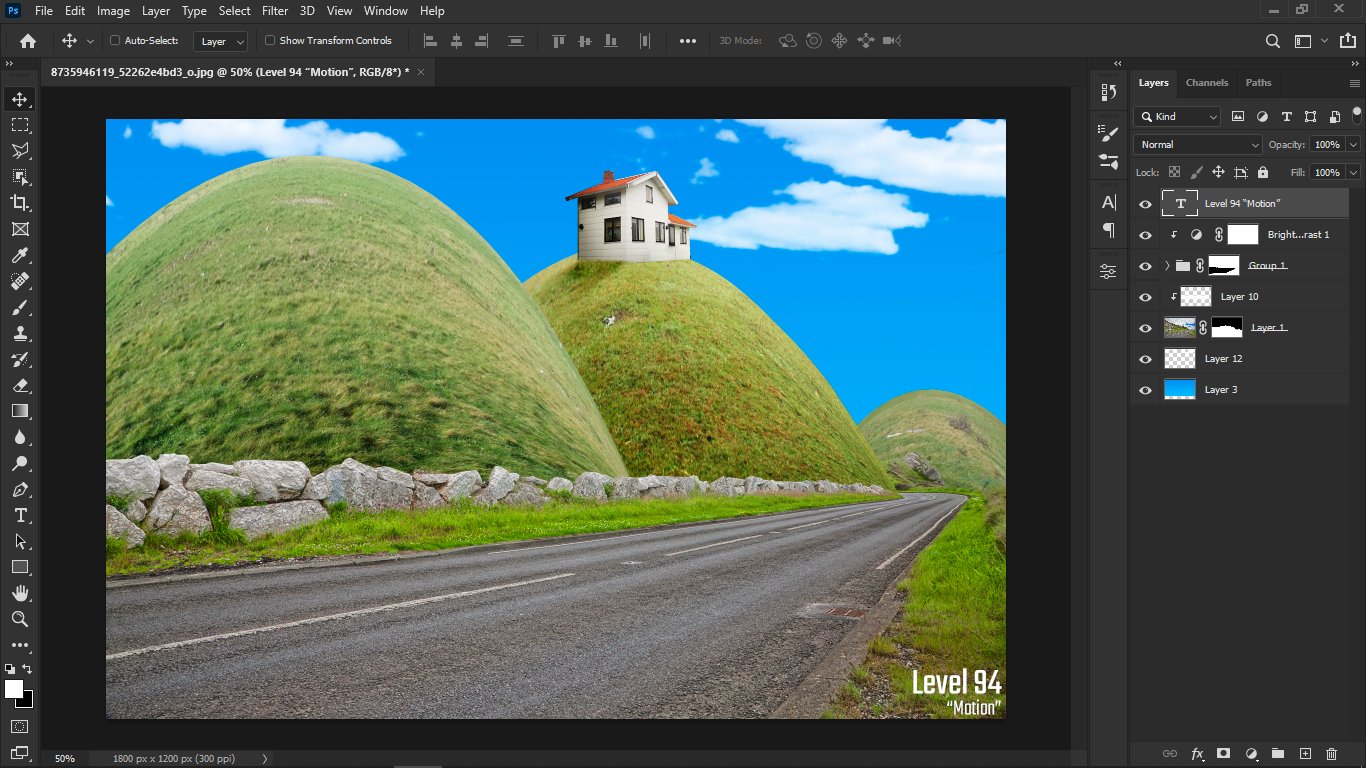Close the document tab
The image size is (1366, 768).
[421, 72]
